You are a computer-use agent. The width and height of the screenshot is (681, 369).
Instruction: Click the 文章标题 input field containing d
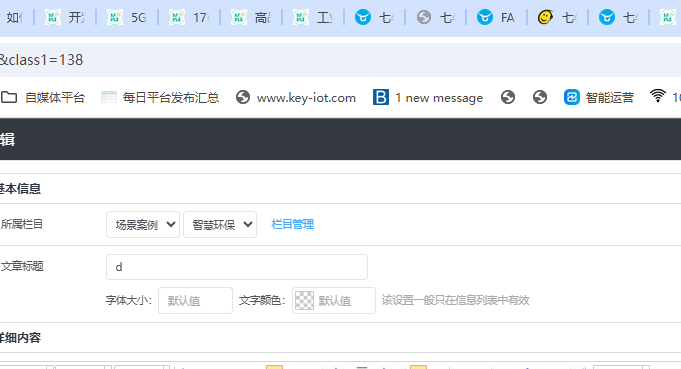click(237, 267)
